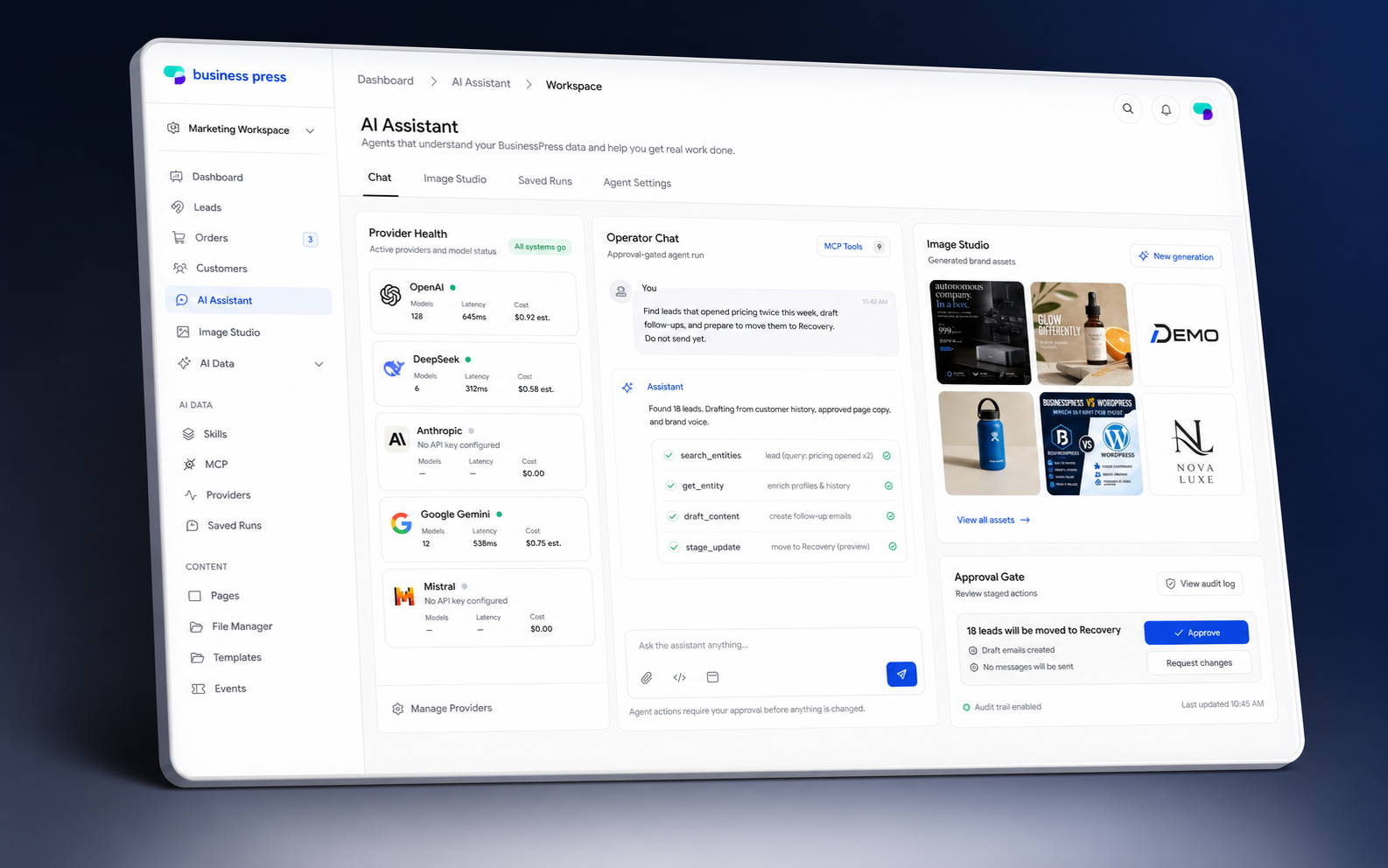Click the View audit log button

tap(1200, 583)
